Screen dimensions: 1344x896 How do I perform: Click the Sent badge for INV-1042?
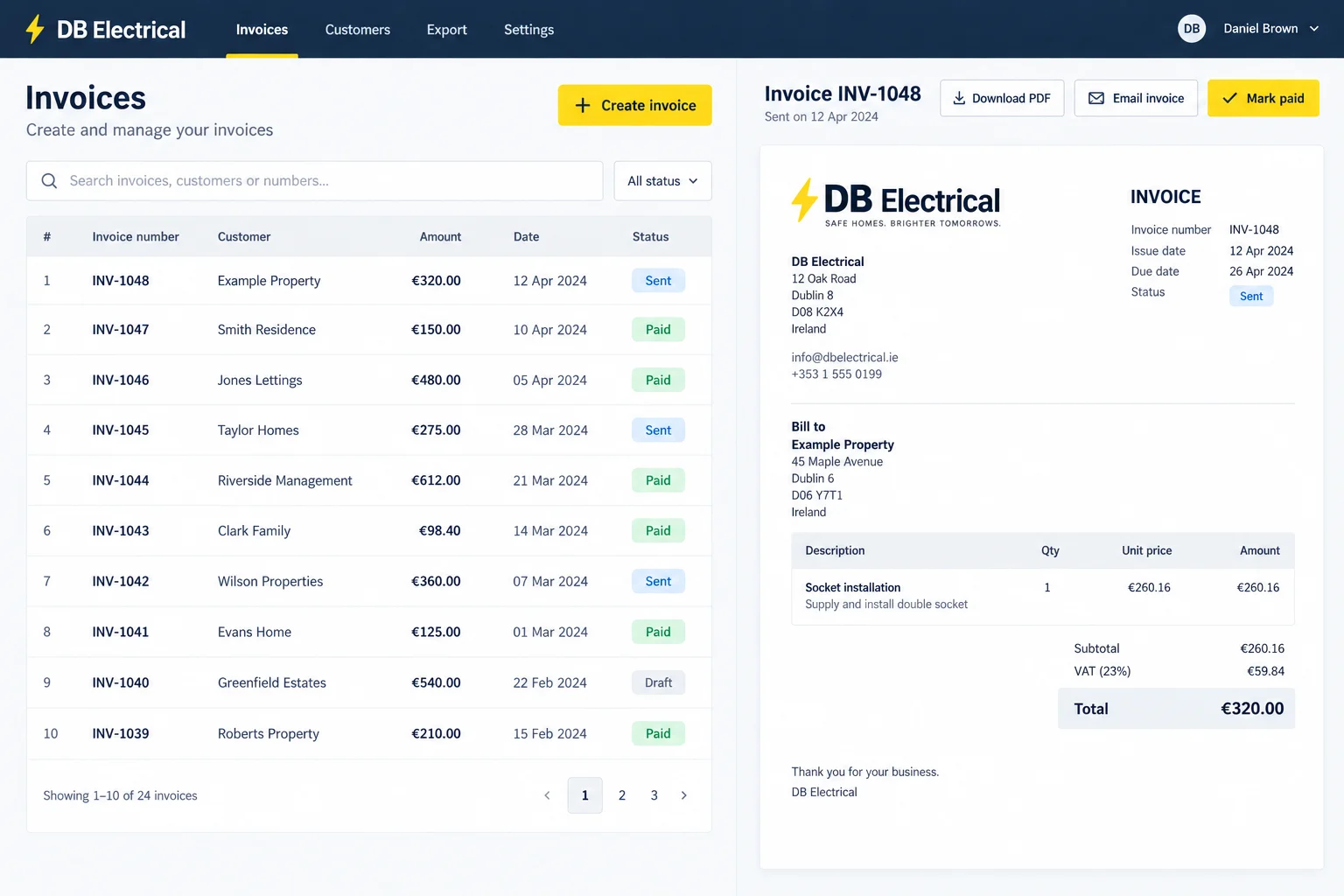click(x=658, y=582)
